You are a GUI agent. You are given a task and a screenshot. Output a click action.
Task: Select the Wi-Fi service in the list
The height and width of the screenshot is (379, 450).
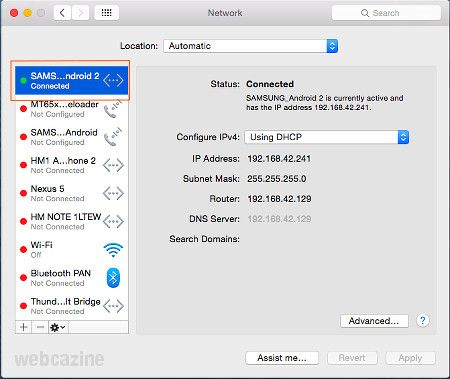point(72,250)
